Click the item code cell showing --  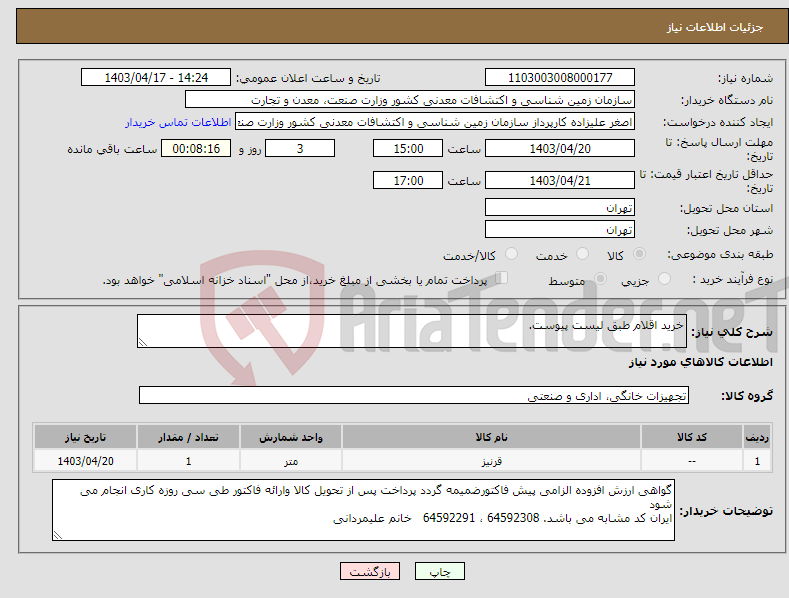[x=692, y=461]
